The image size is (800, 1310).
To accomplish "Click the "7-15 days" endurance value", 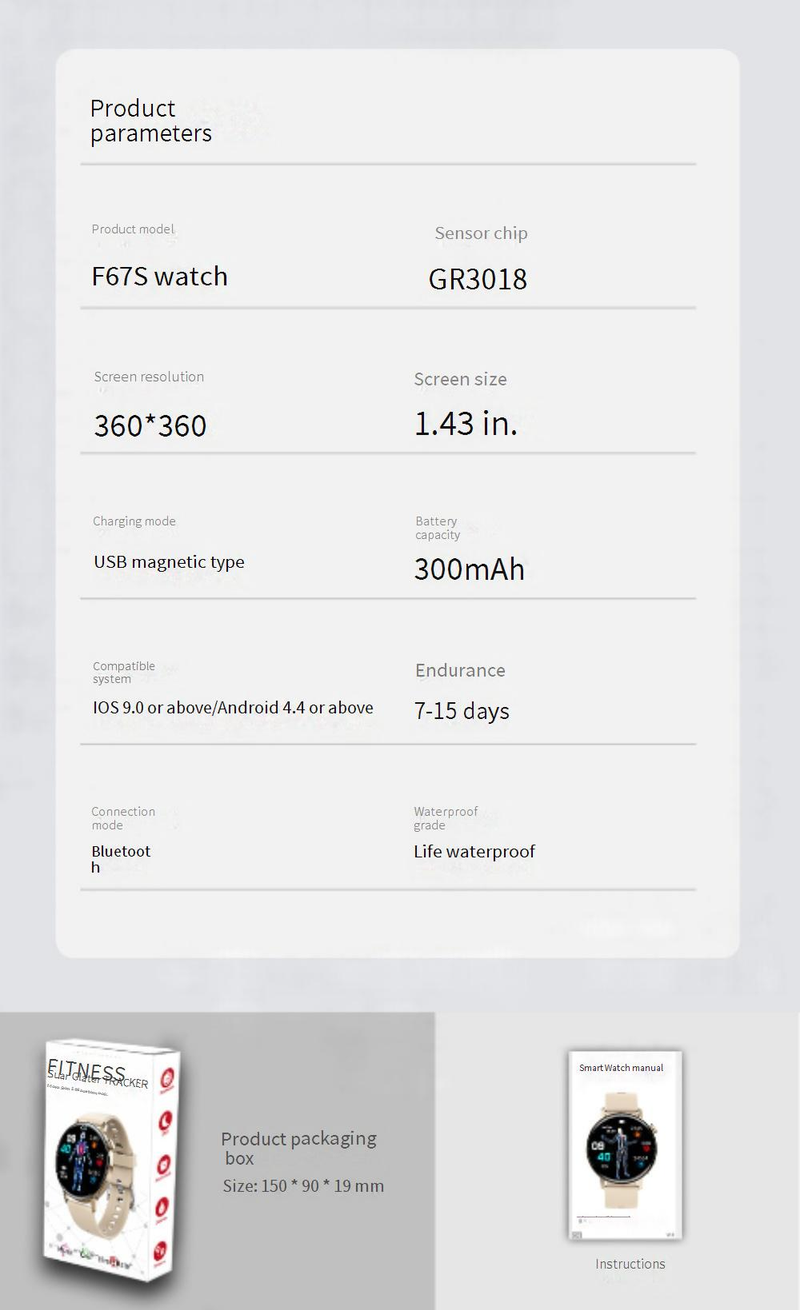I will pyautogui.click(x=462, y=711).
